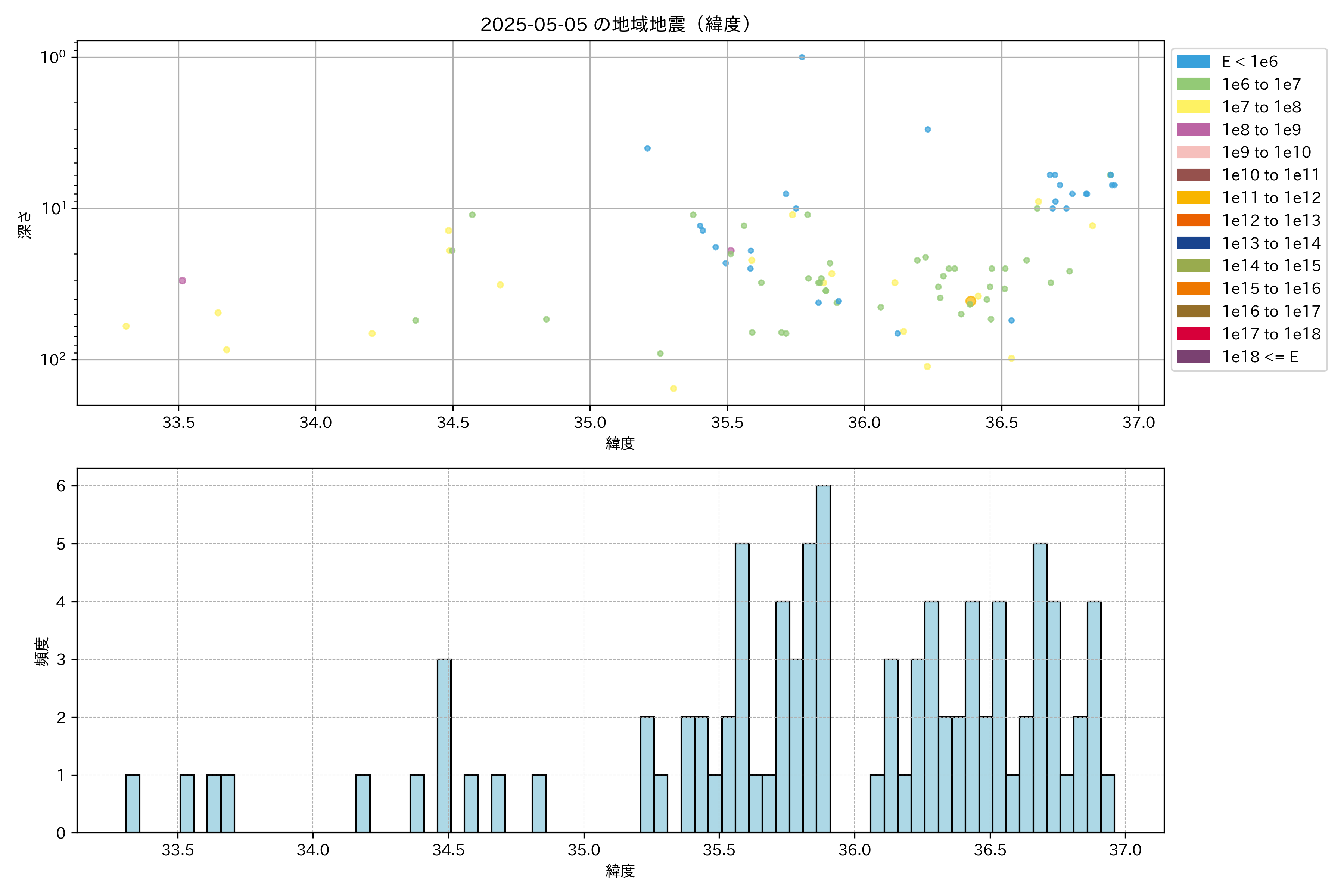This screenshot has height=896, width=1344.
Task: Click the 緯度 label under the scatter plot
Action: click(620, 444)
